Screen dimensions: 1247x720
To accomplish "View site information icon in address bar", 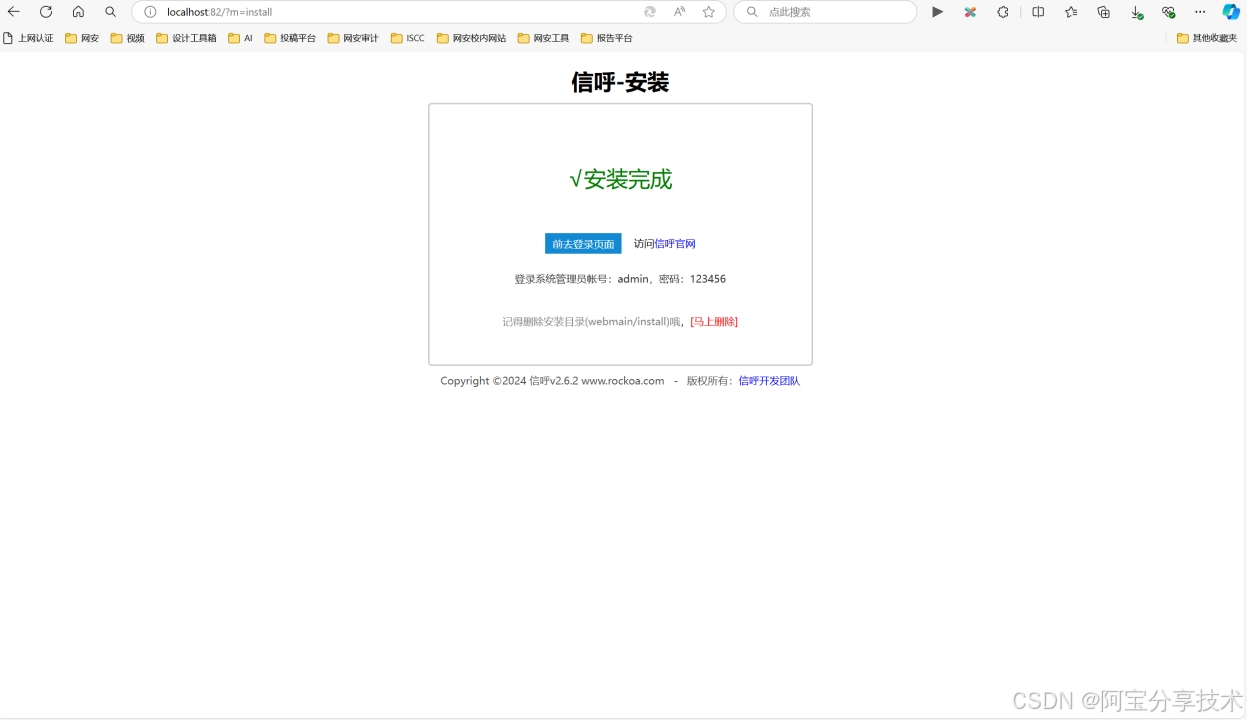I will point(150,12).
